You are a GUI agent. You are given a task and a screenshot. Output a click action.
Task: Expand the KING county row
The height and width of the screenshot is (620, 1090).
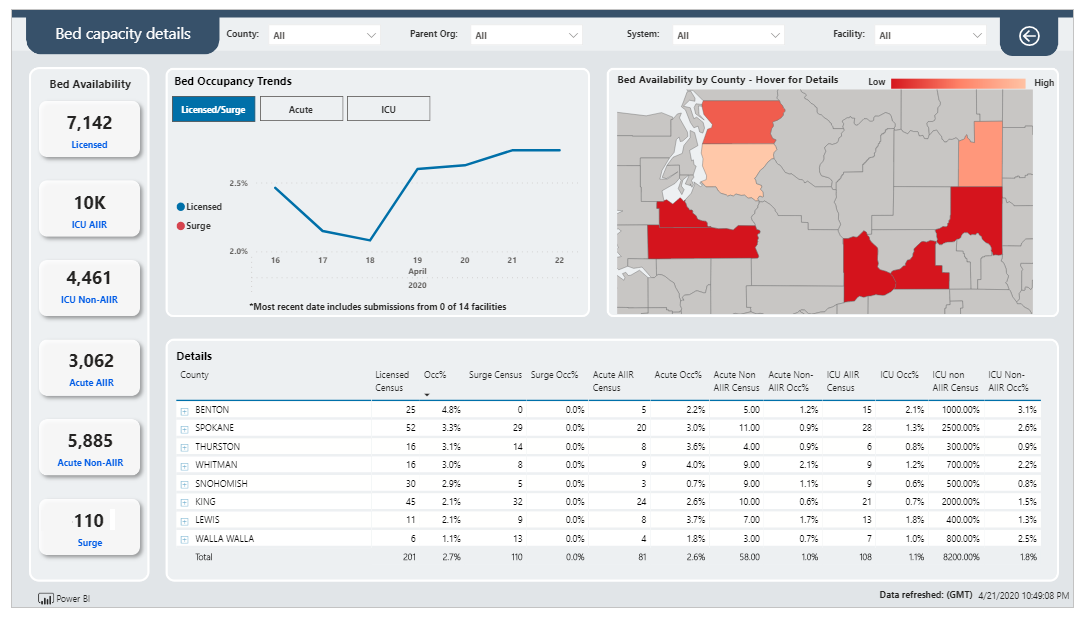[184, 503]
